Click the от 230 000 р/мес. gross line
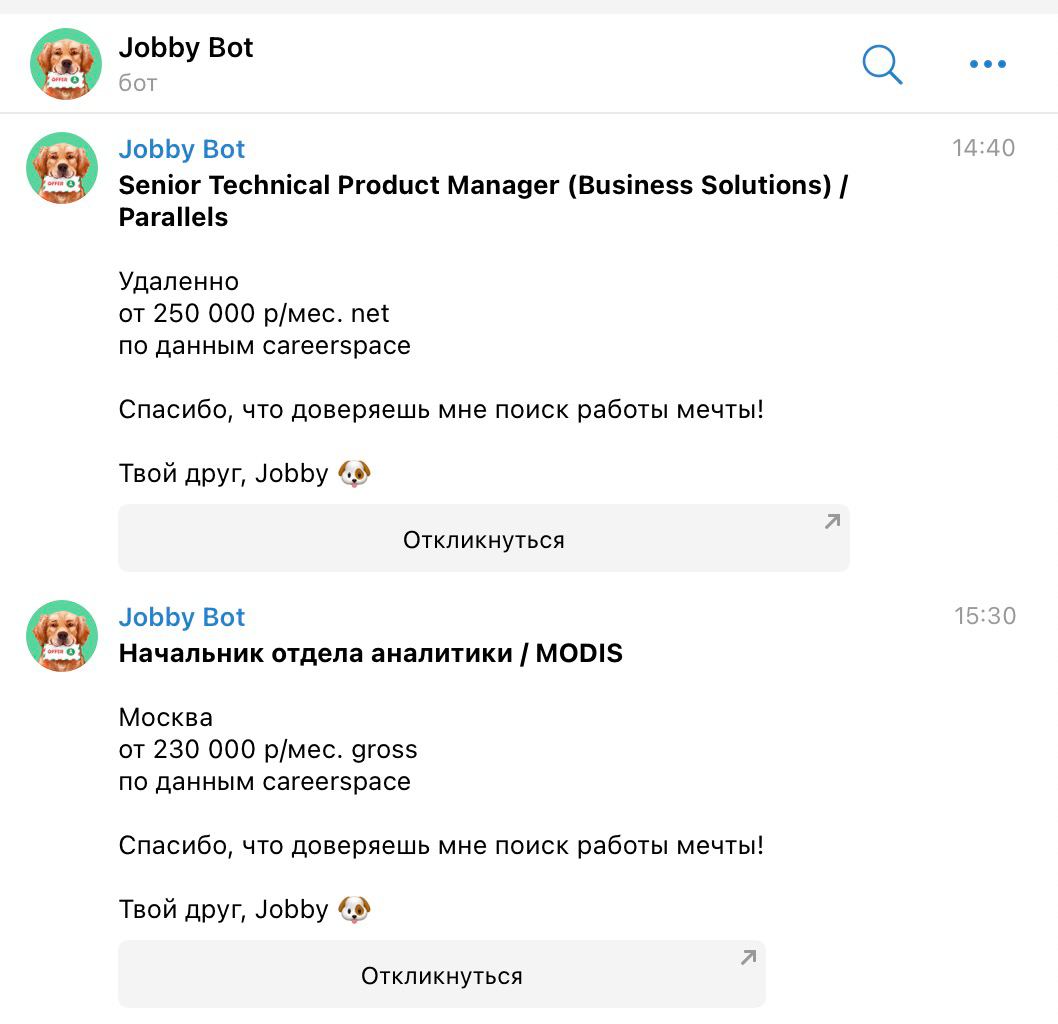The width and height of the screenshot is (1058, 1024). [x=268, y=749]
